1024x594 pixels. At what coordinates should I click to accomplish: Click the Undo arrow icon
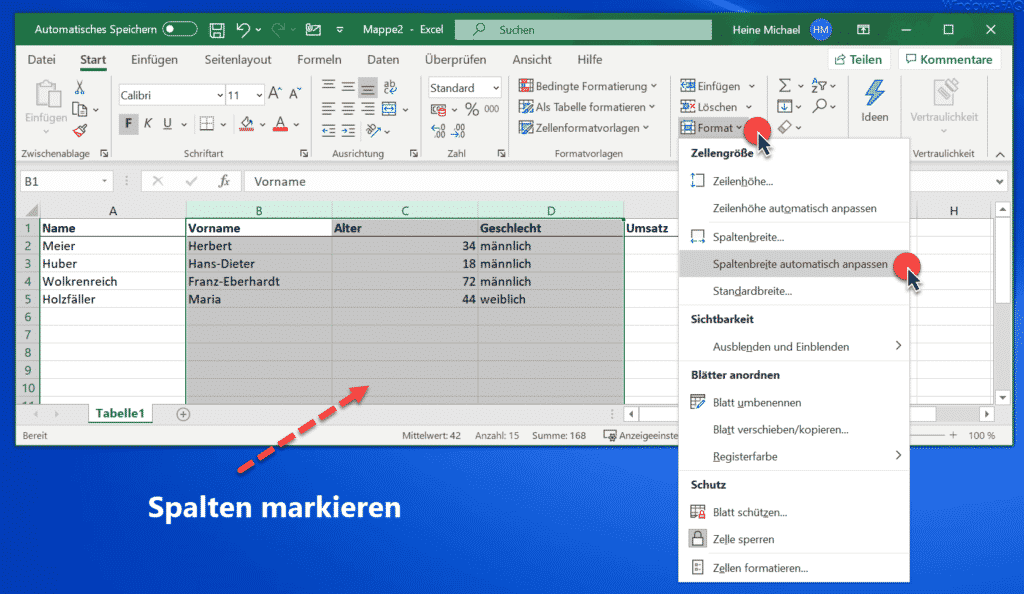(243, 29)
